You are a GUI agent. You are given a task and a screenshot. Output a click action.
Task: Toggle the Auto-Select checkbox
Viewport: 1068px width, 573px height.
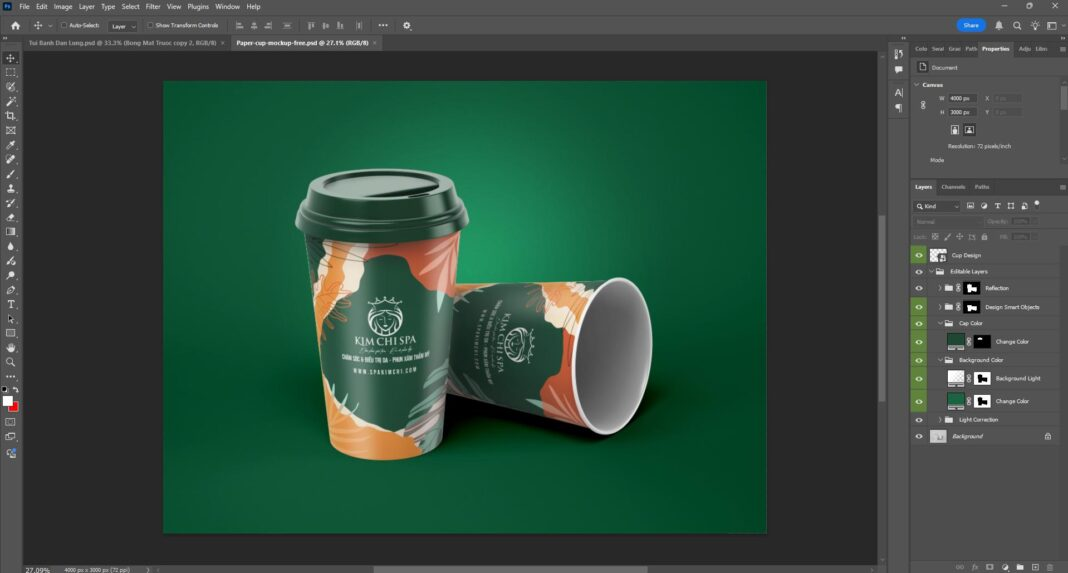[63, 25]
